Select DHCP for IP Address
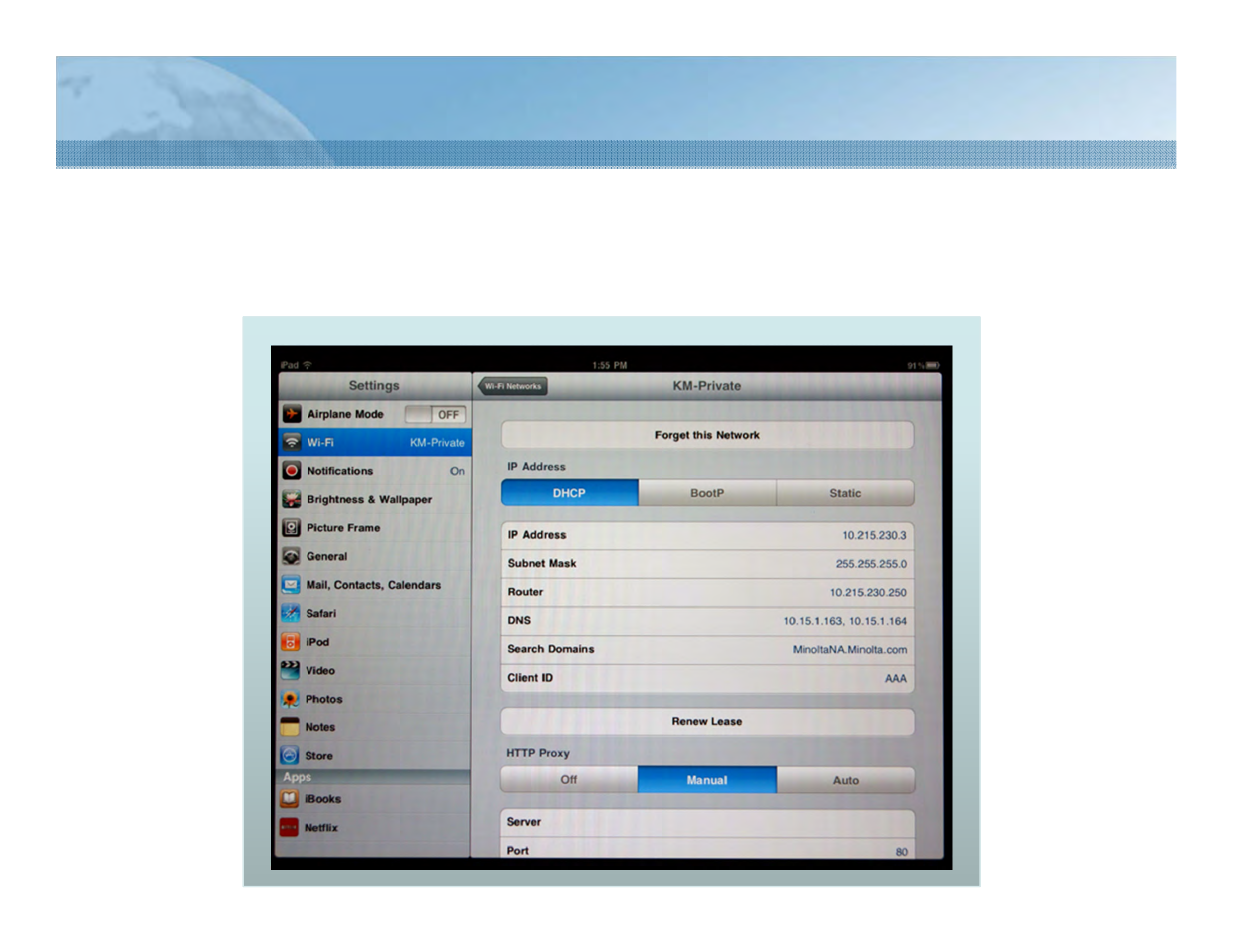 click(x=569, y=493)
